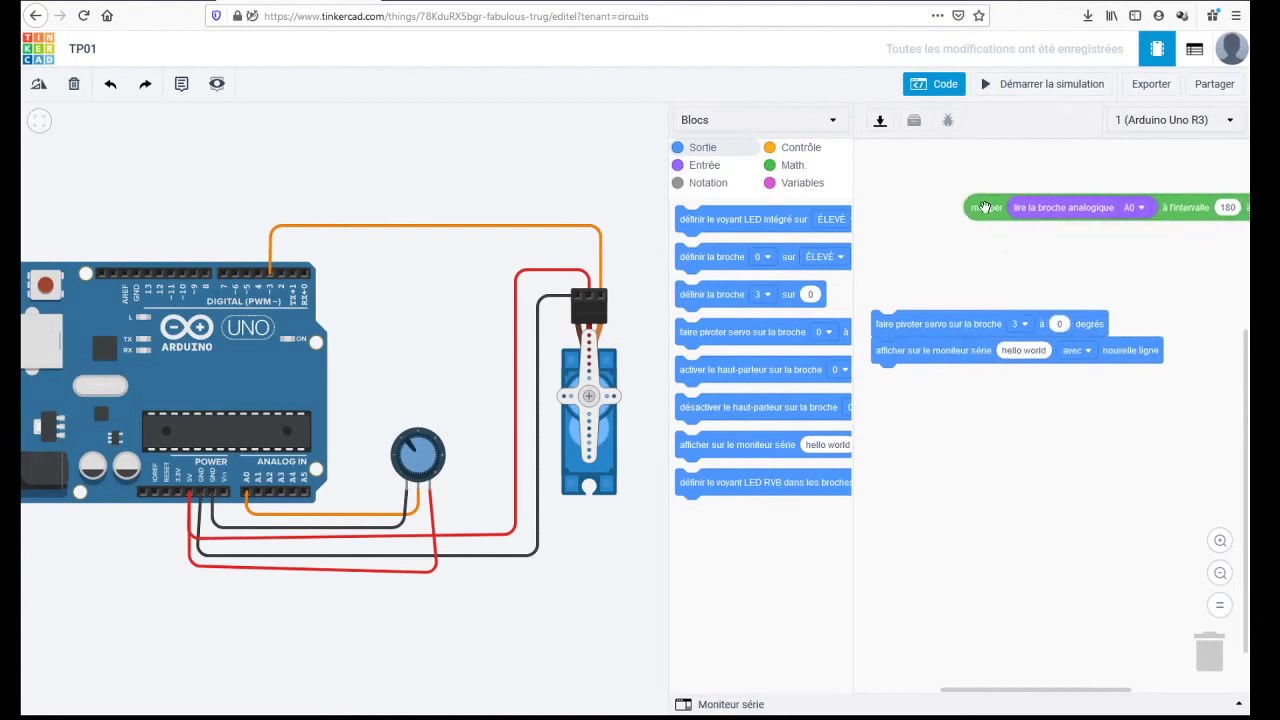Click the potentiometer knob in the circuit

[418, 455]
